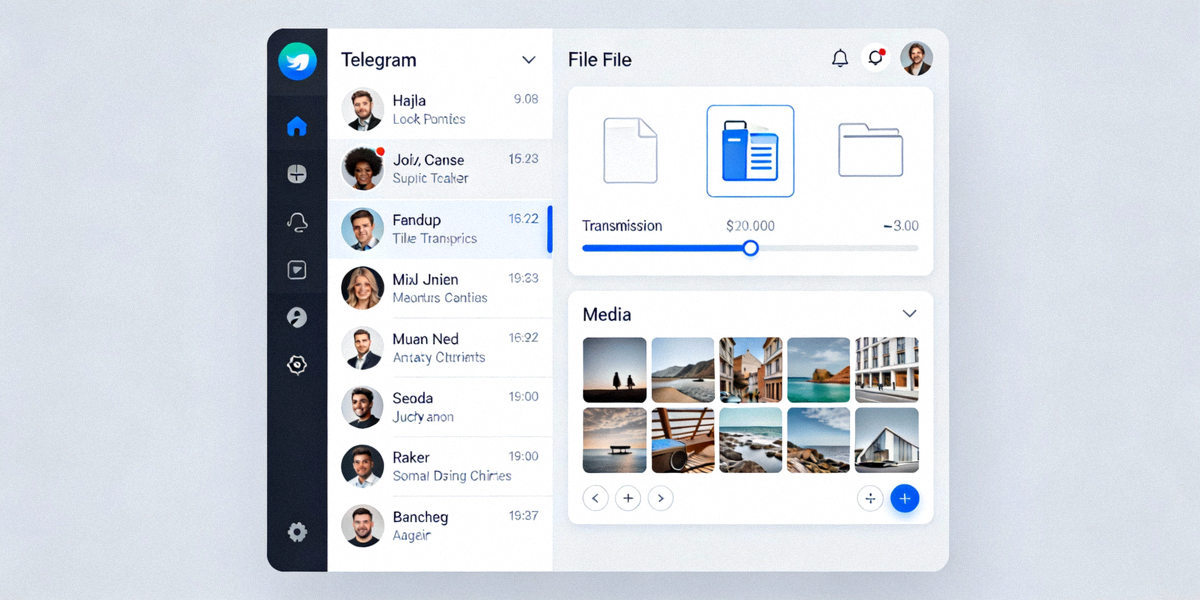Select the blue archive file icon
Image resolution: width=1200 pixels, height=600 pixels.
[x=750, y=151]
